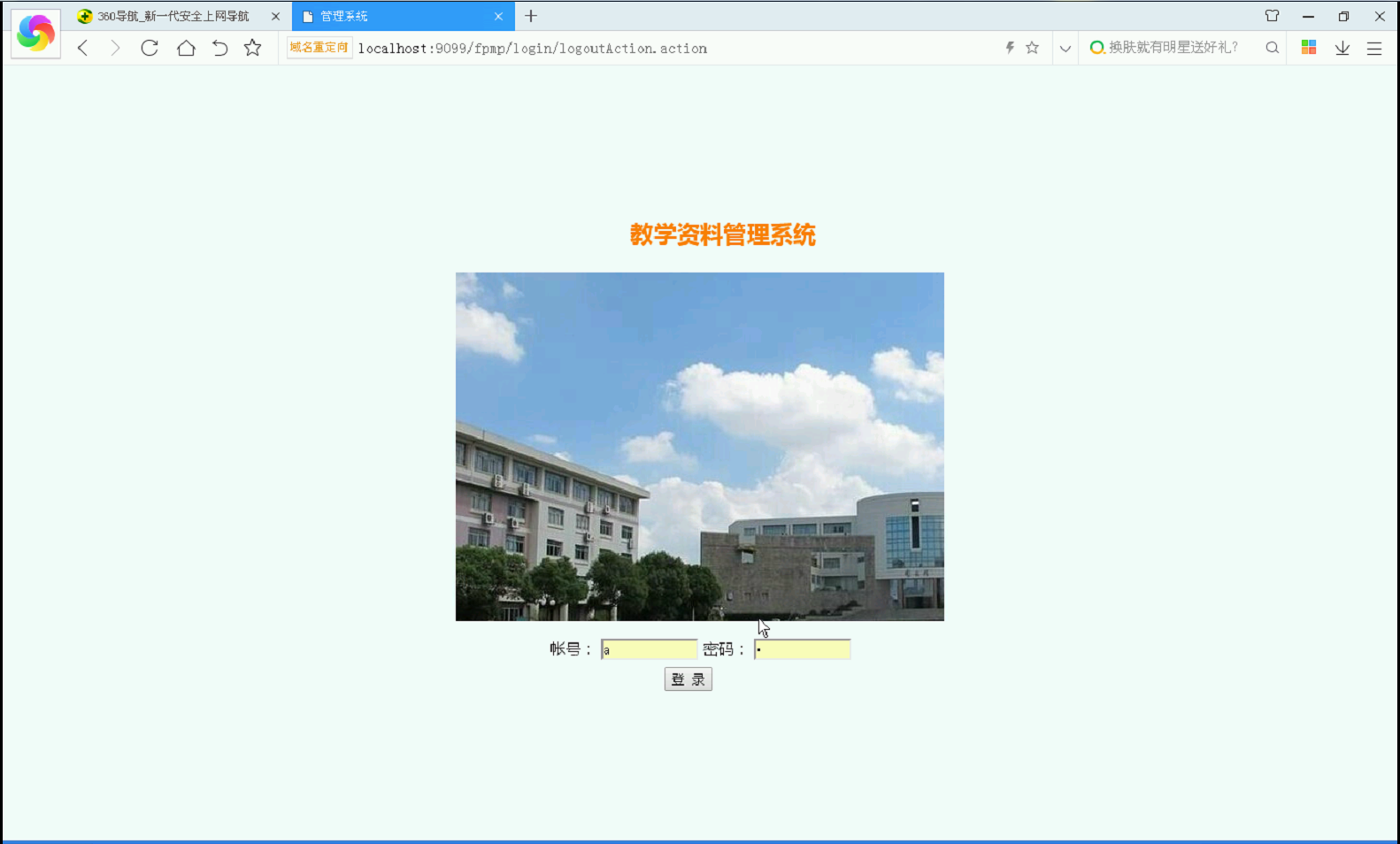
Task: Click the 密码 input field
Action: [x=802, y=649]
